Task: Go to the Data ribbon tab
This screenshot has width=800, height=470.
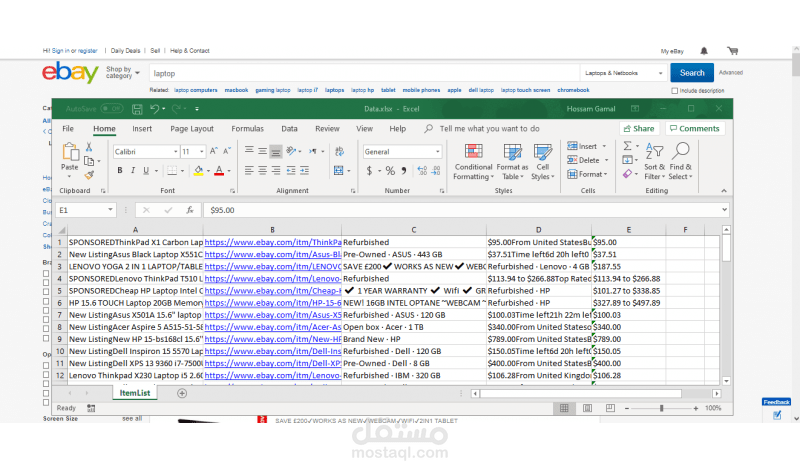Action: (x=289, y=129)
